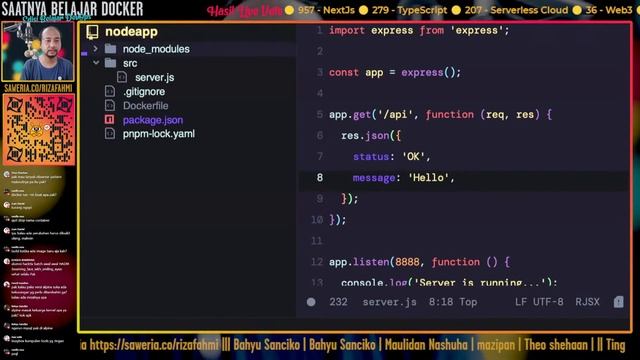640x360 pixels.
Task: Click the pnpm-lock.yaml file icon
Action: tap(110, 134)
